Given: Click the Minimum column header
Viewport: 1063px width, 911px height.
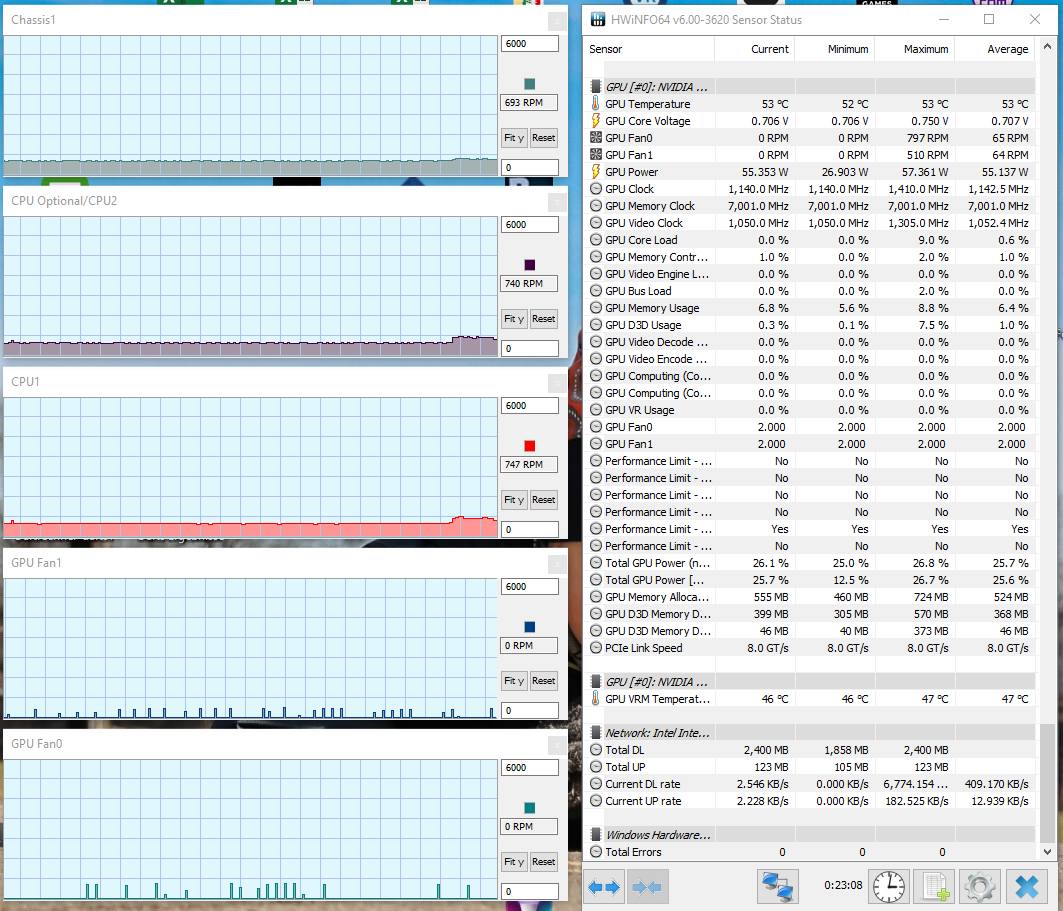Looking at the screenshot, I should point(835,49).
